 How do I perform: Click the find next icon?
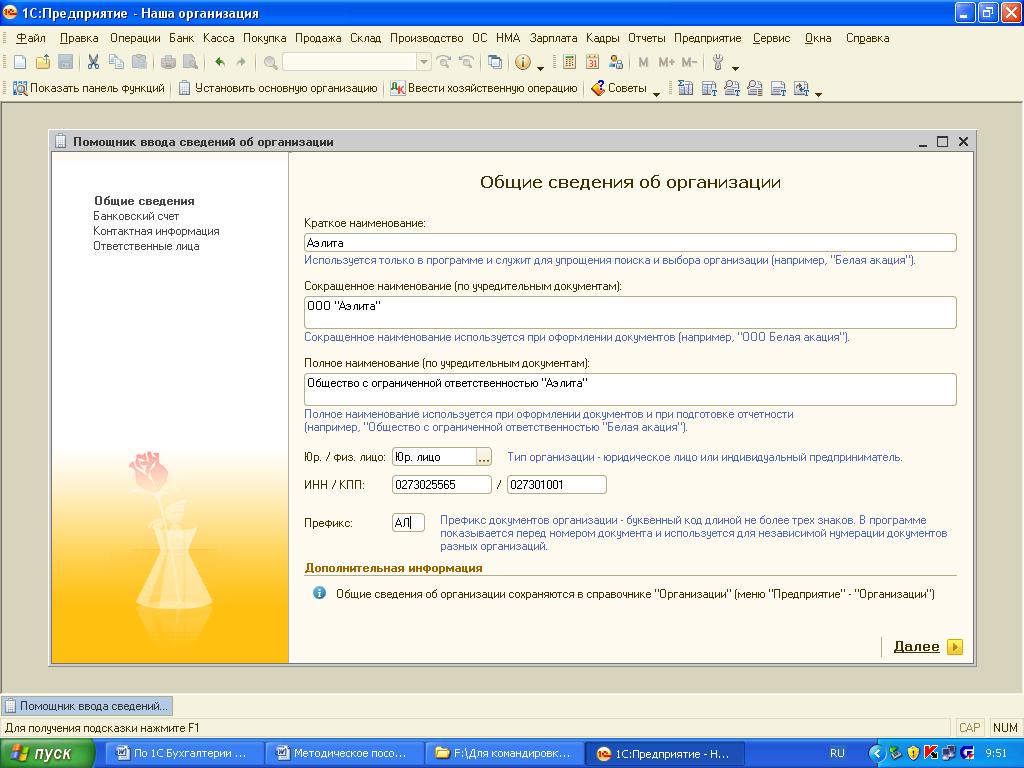444,62
